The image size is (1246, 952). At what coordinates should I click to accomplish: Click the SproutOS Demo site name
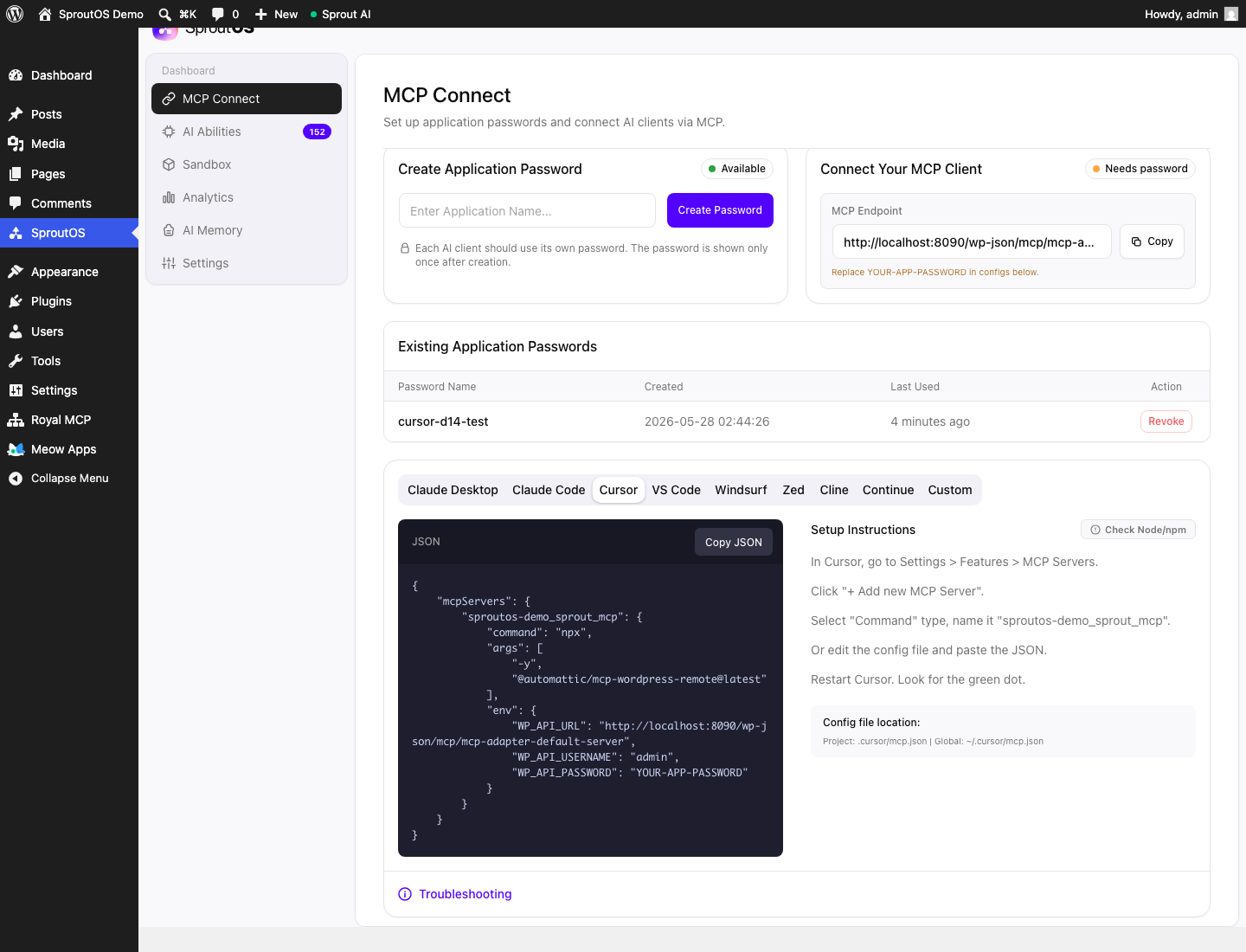101,14
